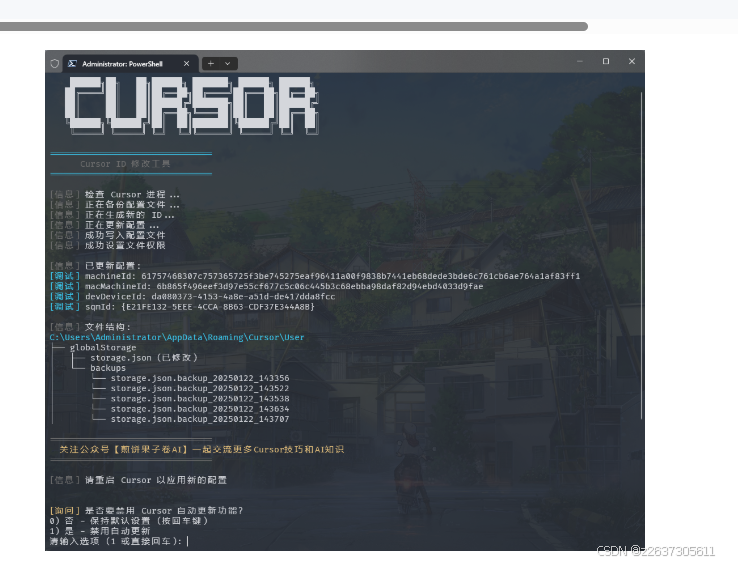Click the page horizontal scrollbar above the terminal
738x564 pixels.
coord(294,26)
